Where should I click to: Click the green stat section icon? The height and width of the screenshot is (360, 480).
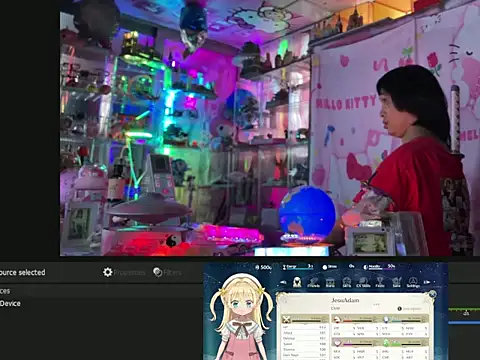pos(386,342)
